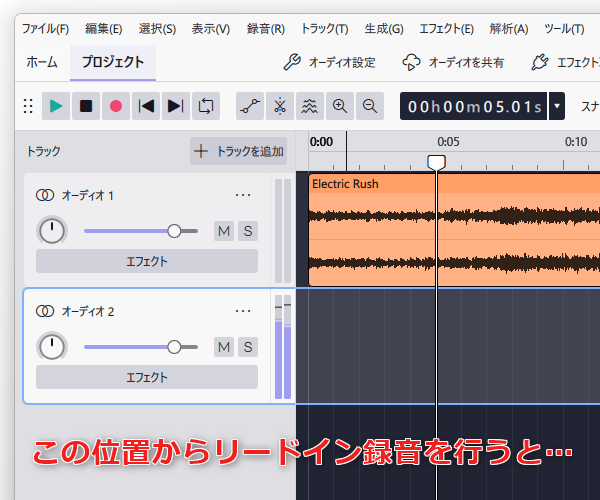
Task: Zoom in on the timeline
Action: [340, 106]
